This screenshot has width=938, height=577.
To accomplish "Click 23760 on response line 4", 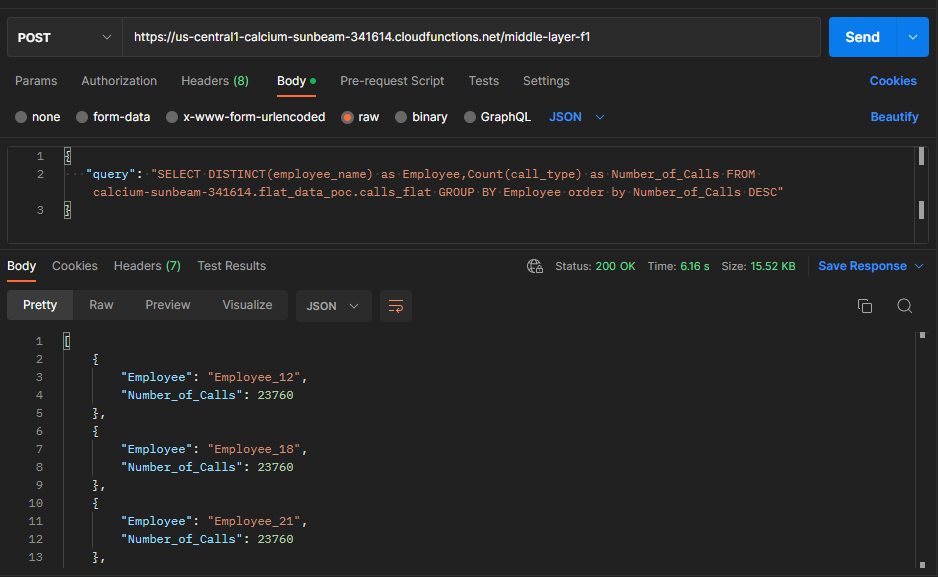I will pos(275,395).
